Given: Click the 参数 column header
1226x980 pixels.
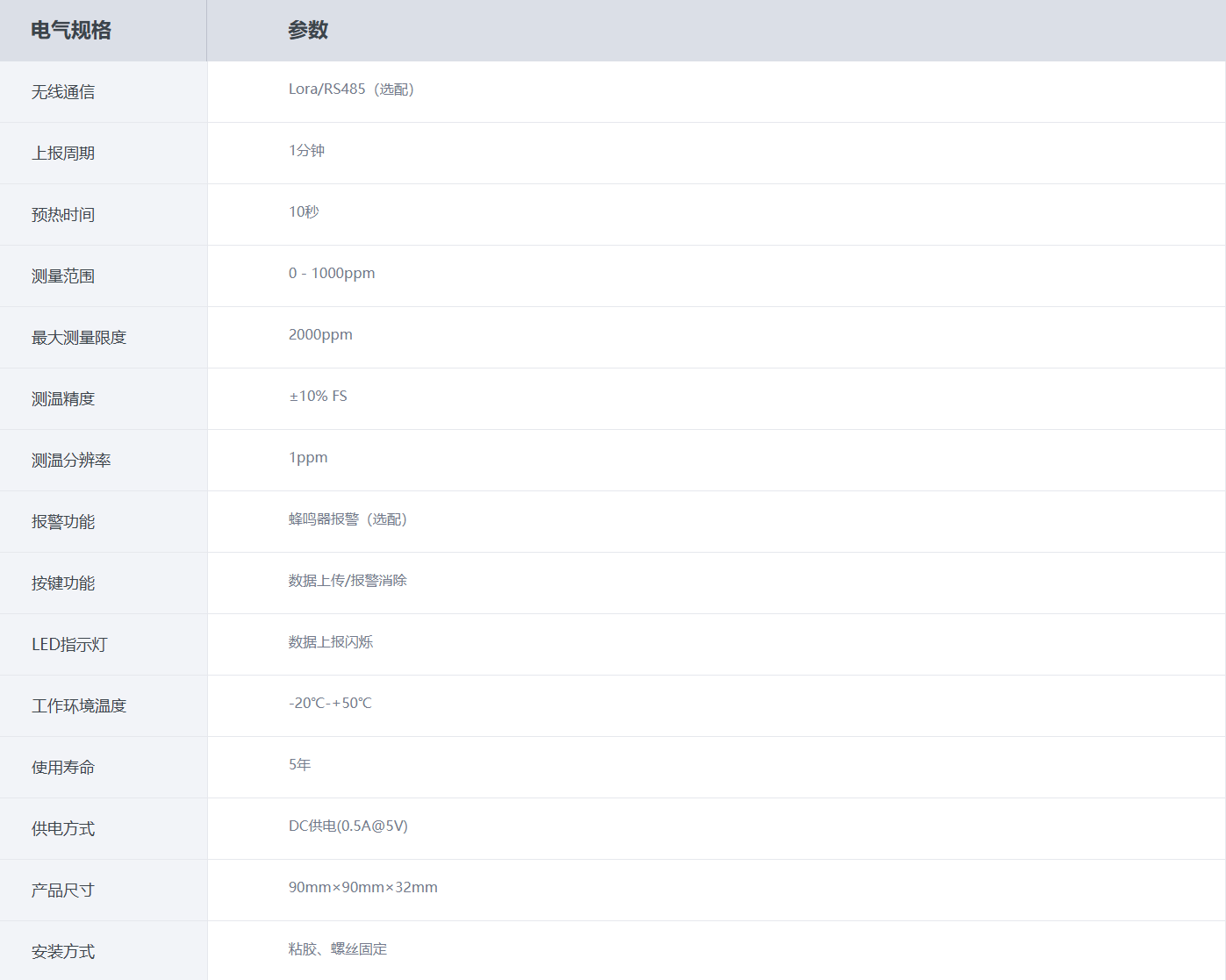Looking at the screenshot, I should point(308,31).
